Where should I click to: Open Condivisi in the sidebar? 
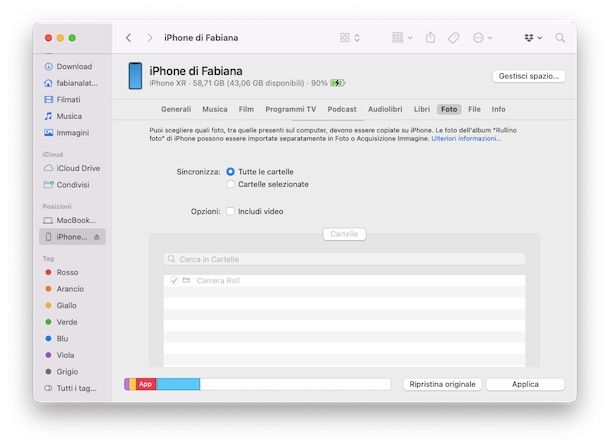(67, 185)
